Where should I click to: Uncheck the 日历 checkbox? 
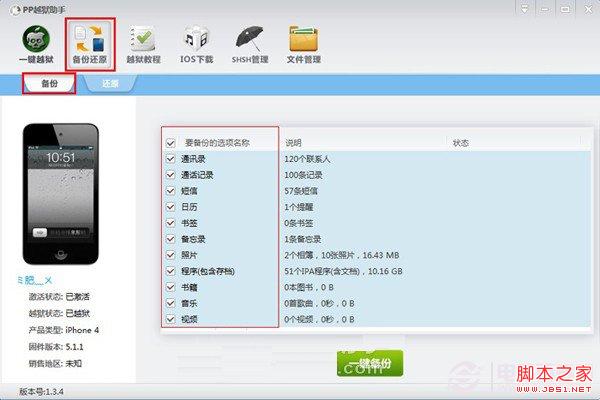click(171, 207)
